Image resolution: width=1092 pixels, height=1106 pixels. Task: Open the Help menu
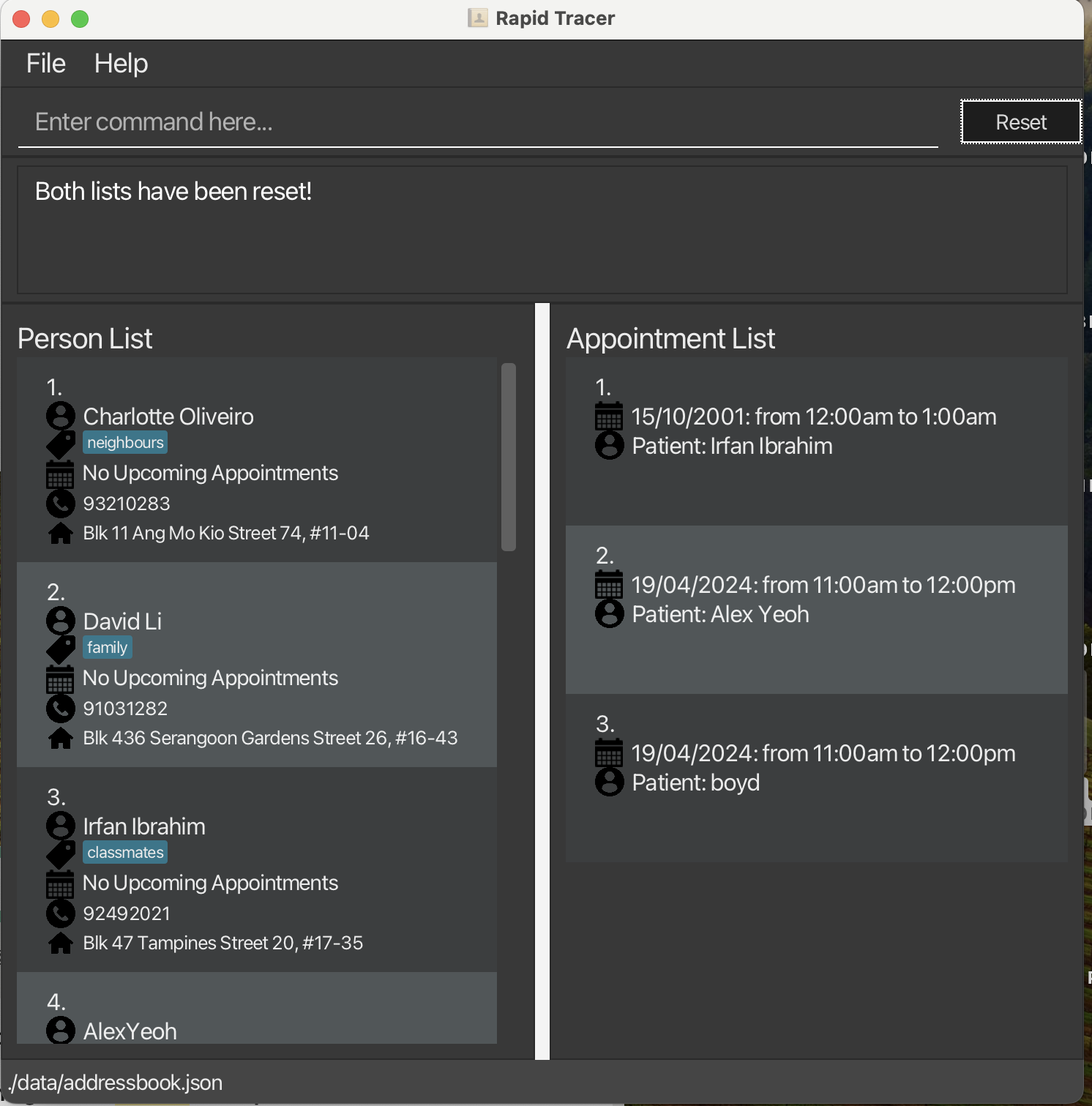click(121, 64)
